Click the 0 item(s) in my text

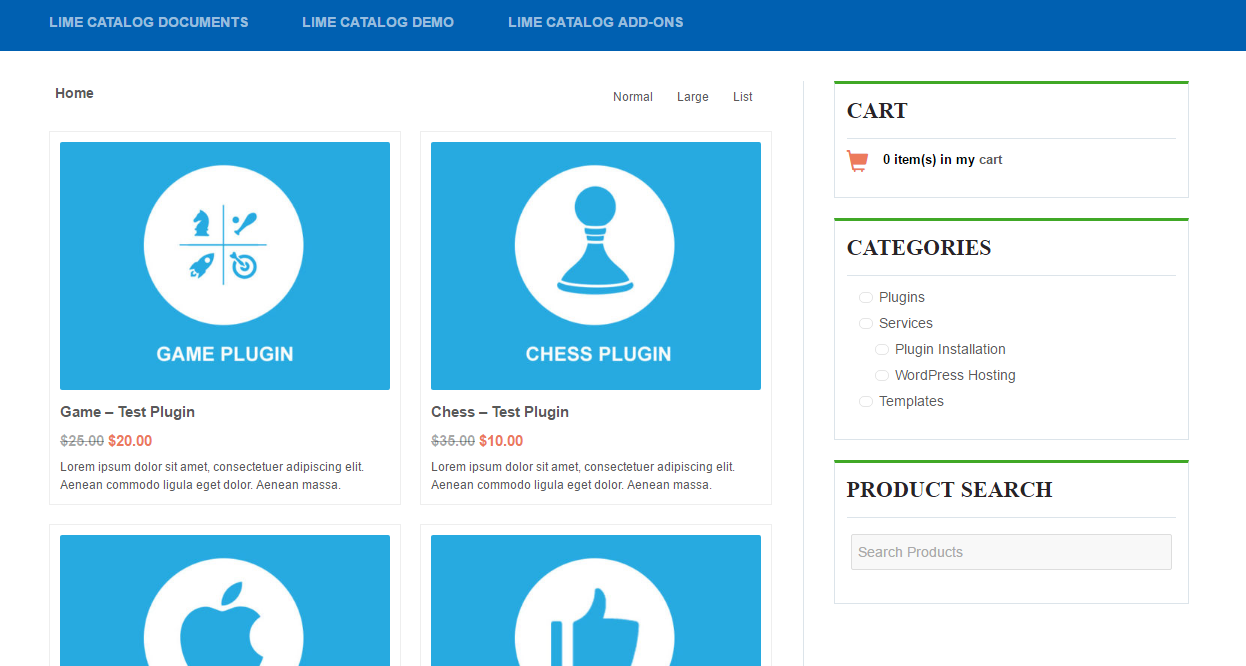pyautogui.click(x=929, y=160)
